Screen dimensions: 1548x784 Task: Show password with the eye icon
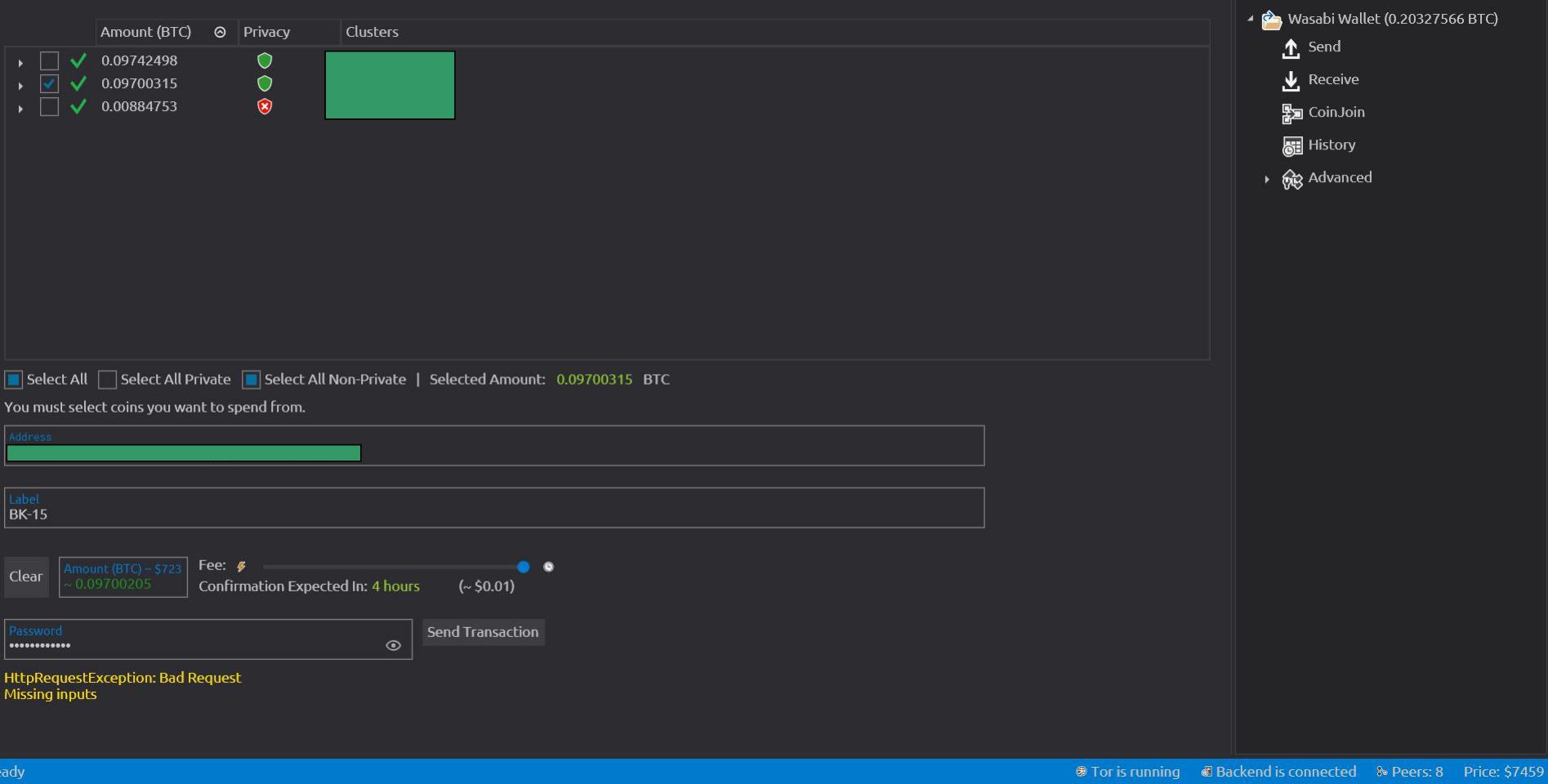(x=393, y=645)
